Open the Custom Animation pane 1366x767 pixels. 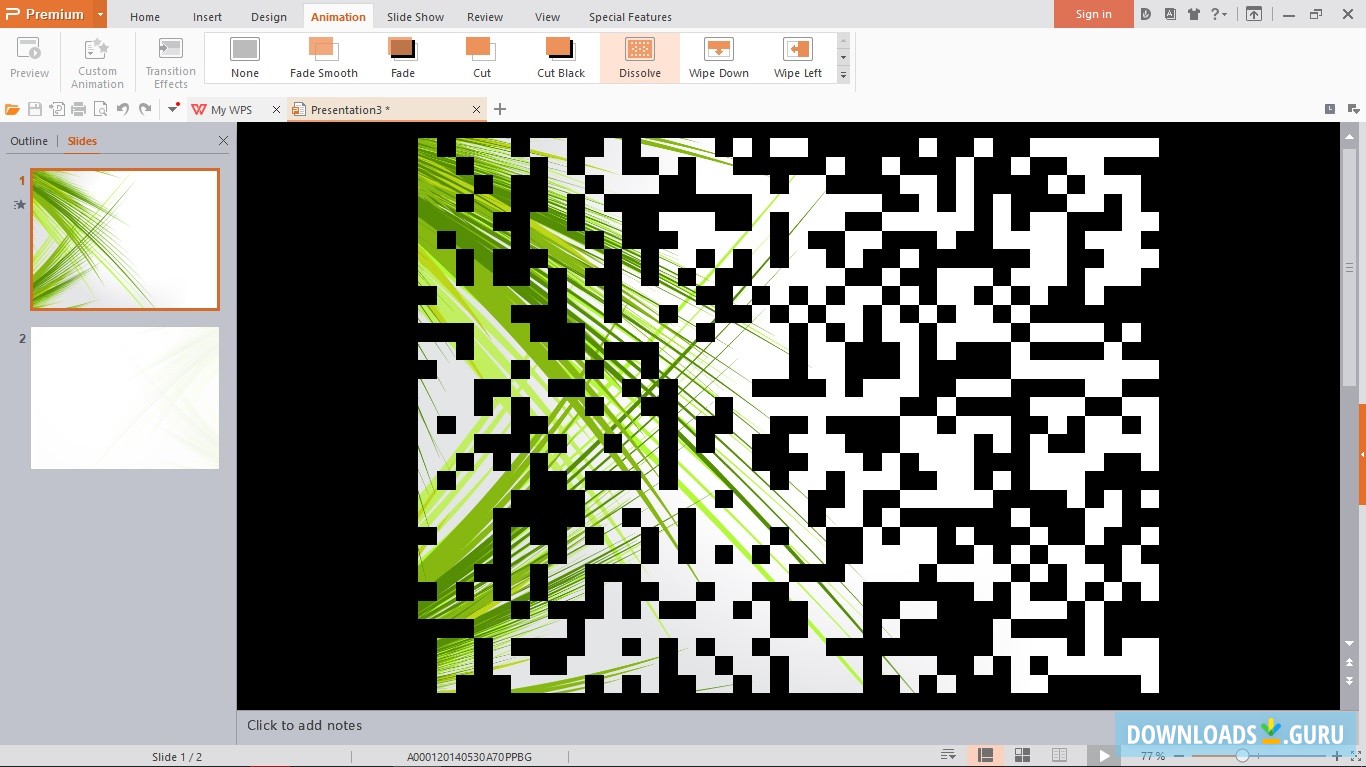(97, 62)
